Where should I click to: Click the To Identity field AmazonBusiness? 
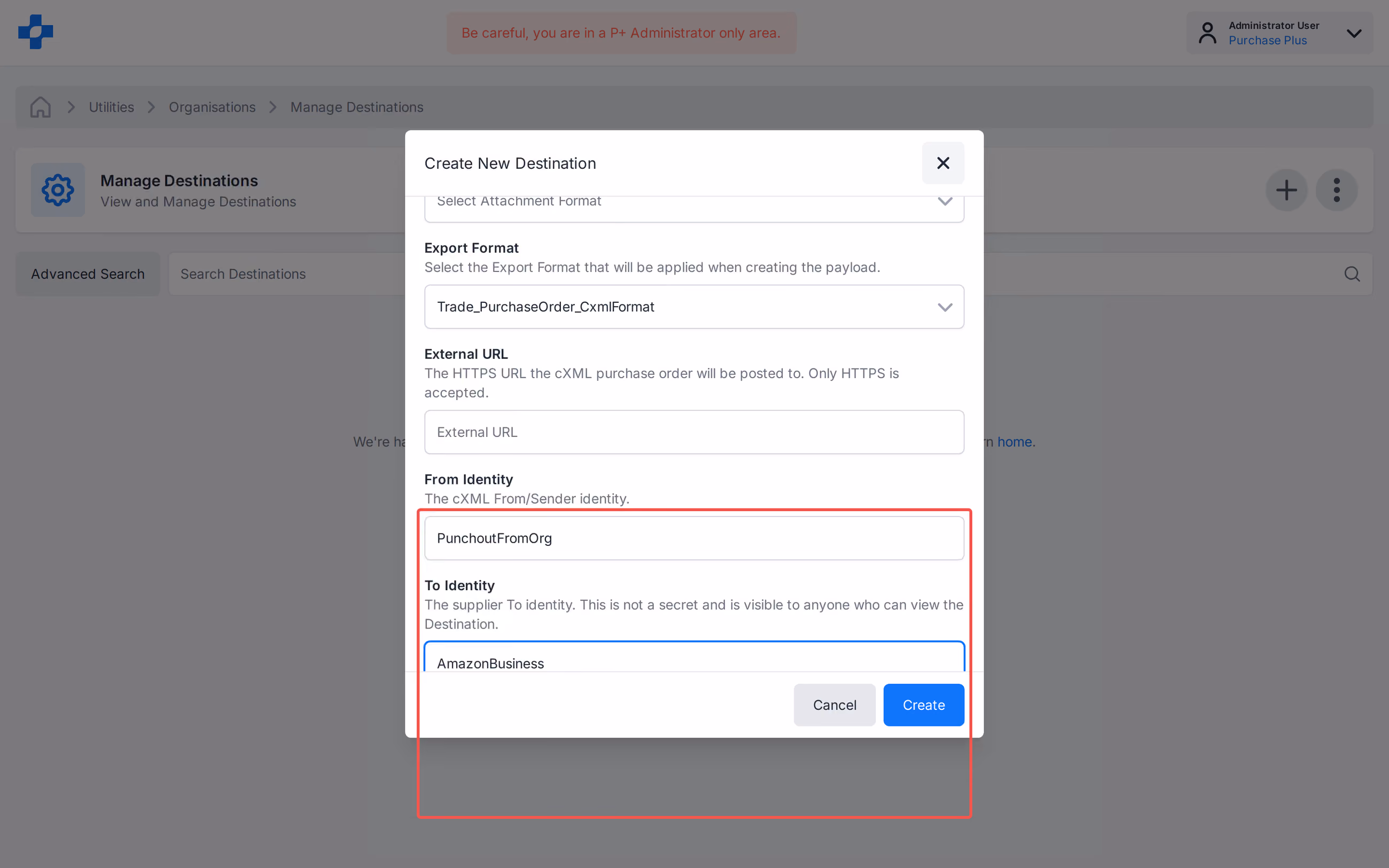694,656
